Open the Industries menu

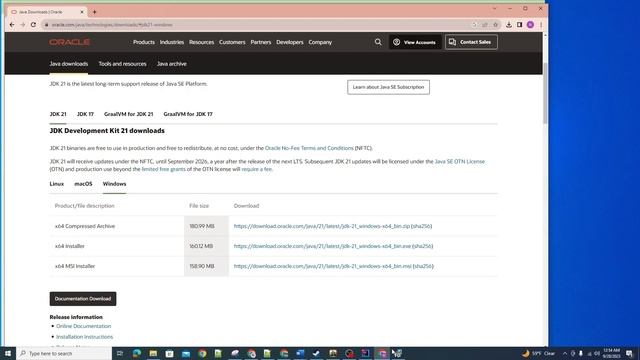tap(172, 42)
